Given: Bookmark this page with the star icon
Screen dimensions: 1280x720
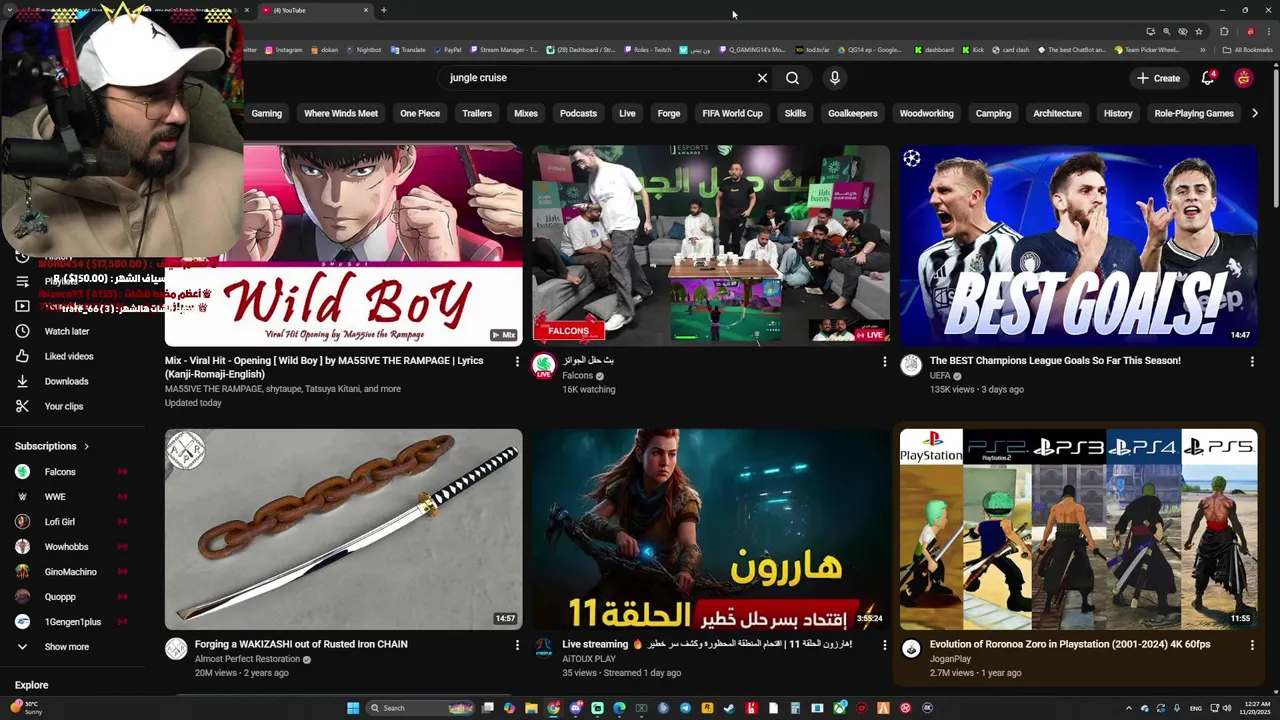Looking at the screenshot, I should [1199, 31].
